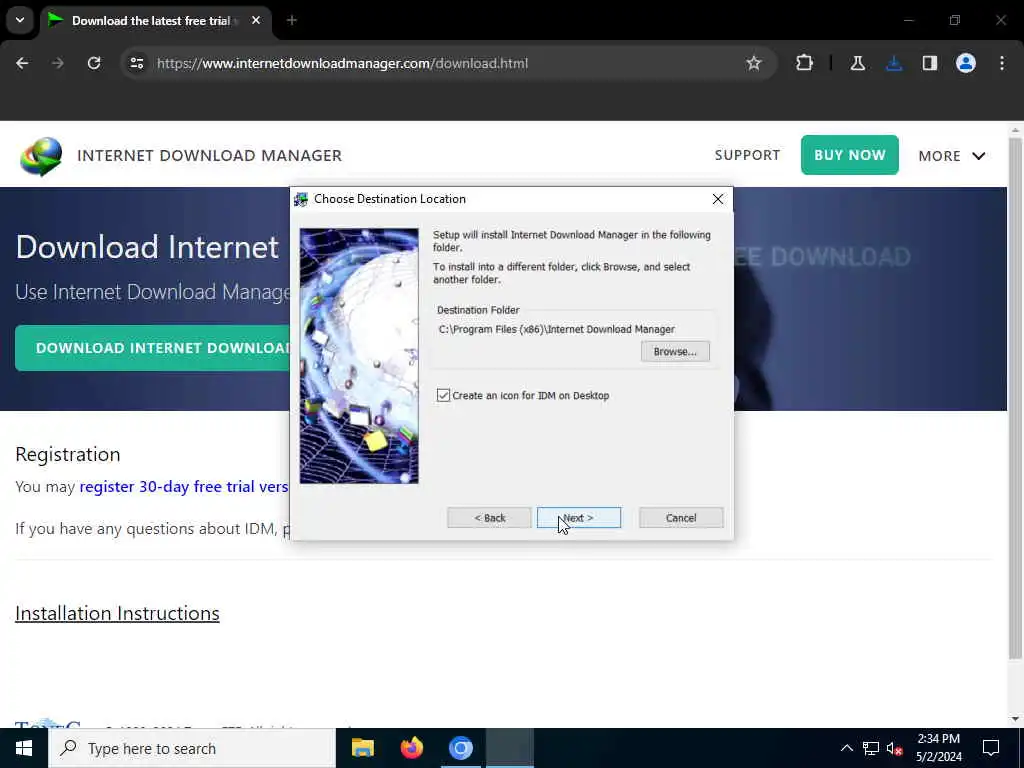Bookmark this page with the star

coord(754,63)
